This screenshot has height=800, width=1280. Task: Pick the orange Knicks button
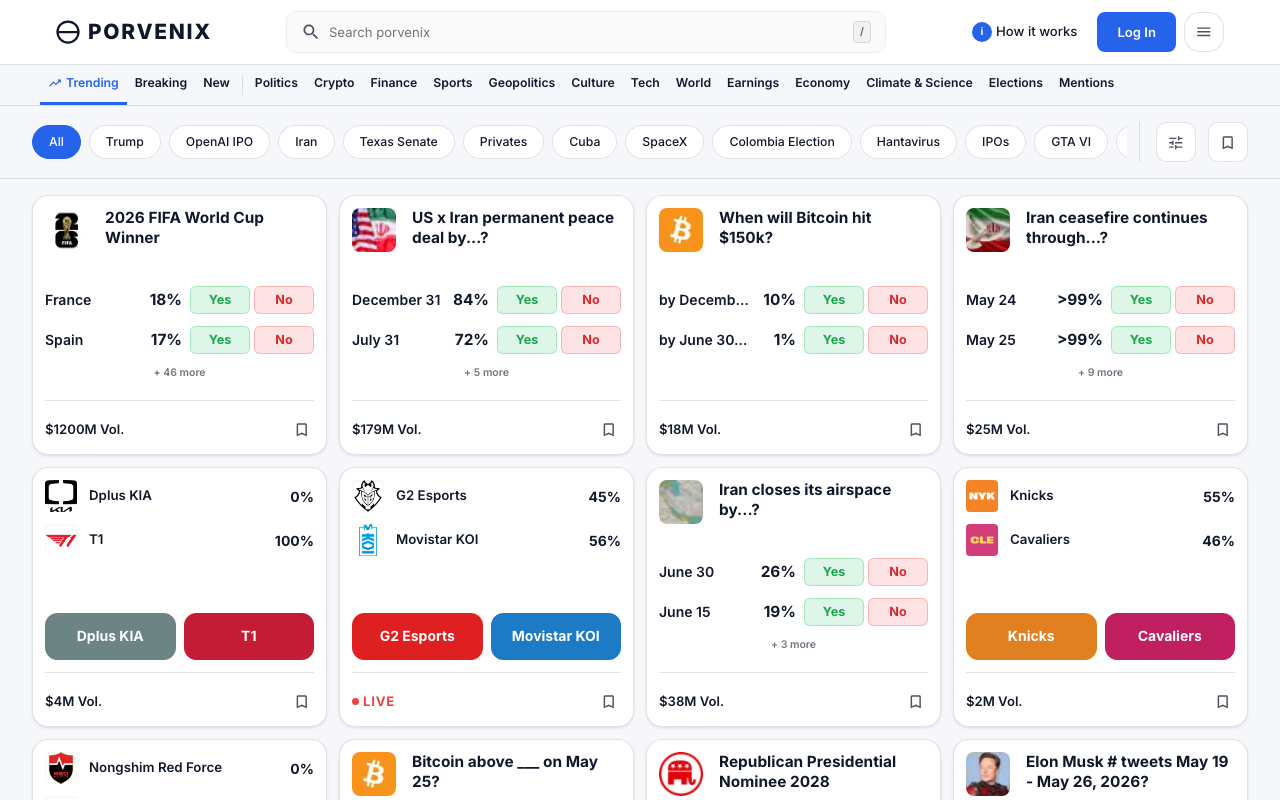point(1031,636)
